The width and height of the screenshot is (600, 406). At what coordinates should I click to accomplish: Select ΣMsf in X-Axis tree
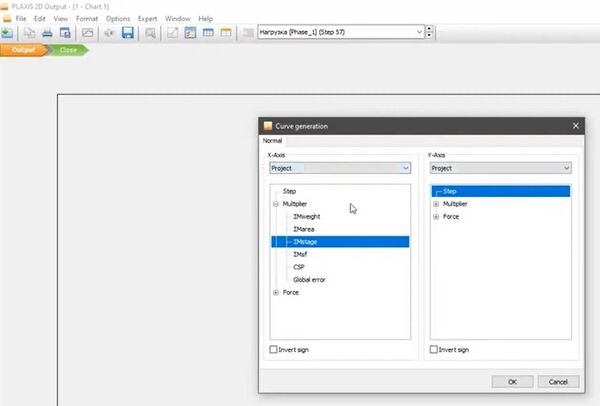tap(300, 254)
